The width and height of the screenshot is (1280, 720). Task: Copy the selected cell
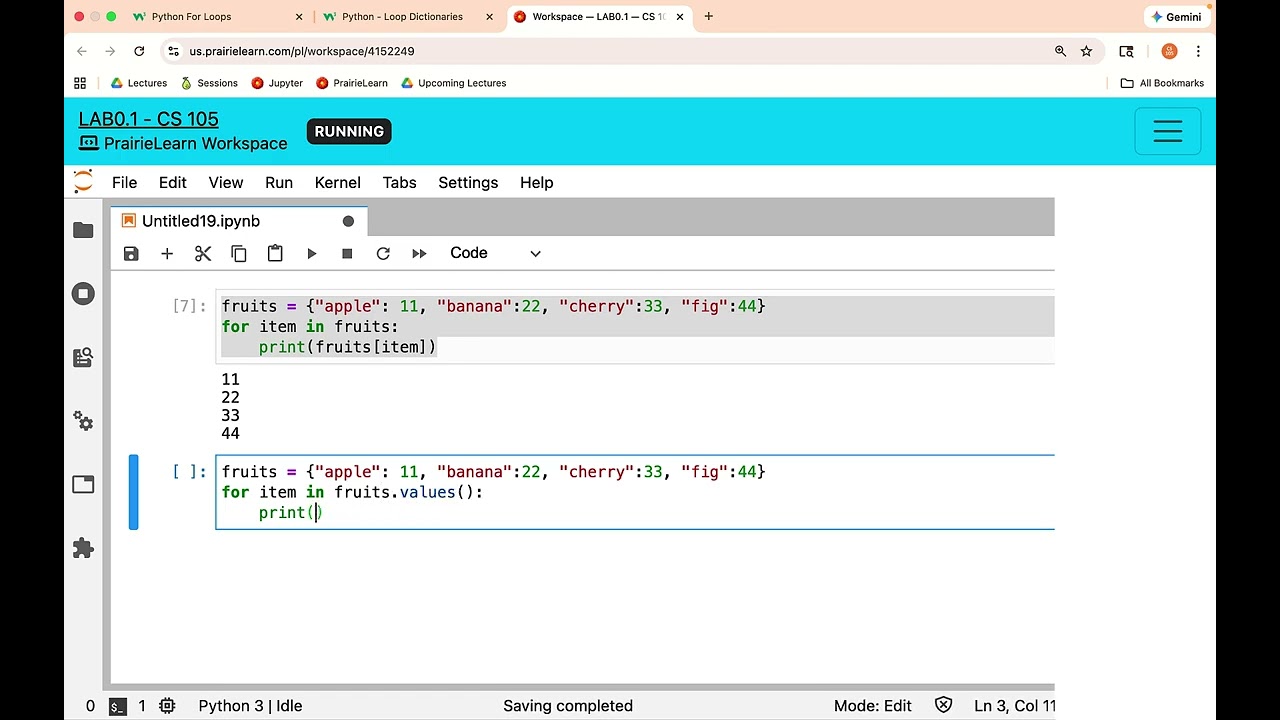click(x=239, y=254)
